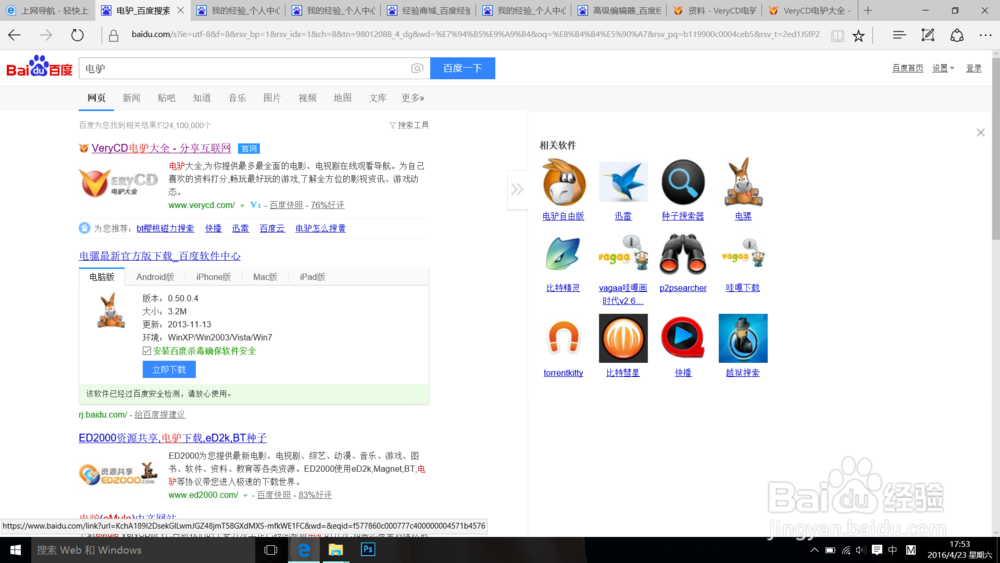
Task: Open the Windows Start menu
Action: (15, 550)
